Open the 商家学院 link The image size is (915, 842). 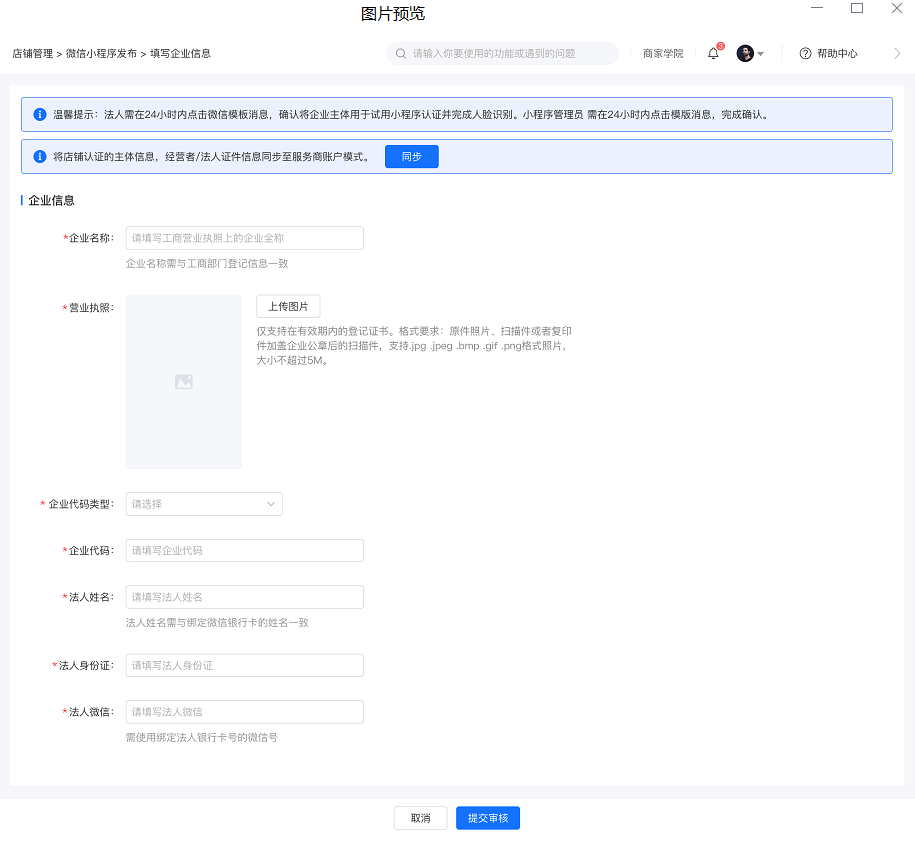pos(663,54)
